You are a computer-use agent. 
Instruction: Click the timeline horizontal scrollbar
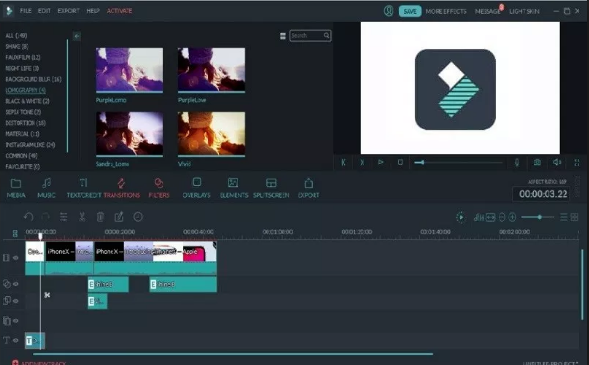[x=233, y=354]
